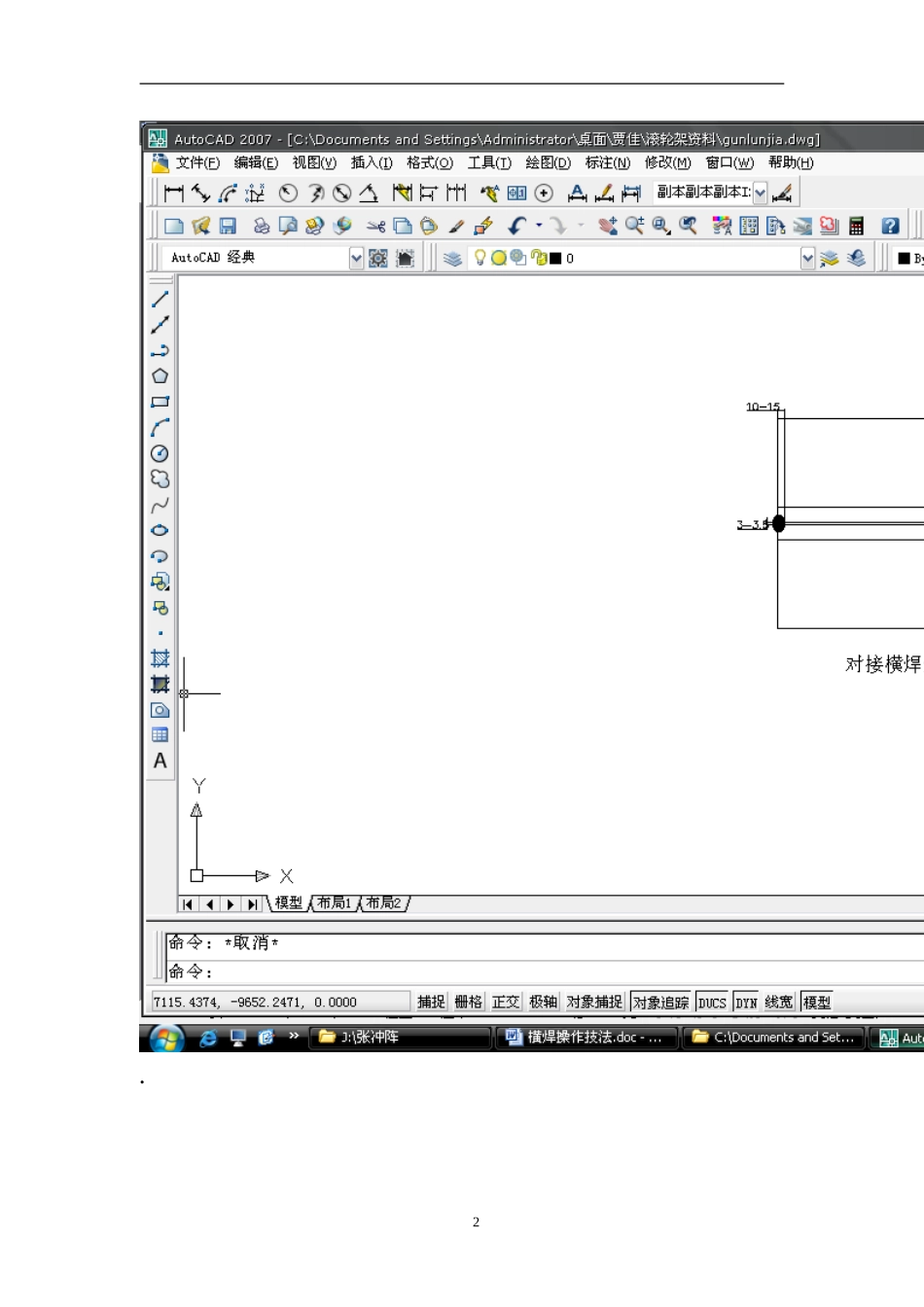Image resolution: width=924 pixels, height=1307 pixels.
Task: Click layer 0 black color swatch
Action: click(x=555, y=258)
